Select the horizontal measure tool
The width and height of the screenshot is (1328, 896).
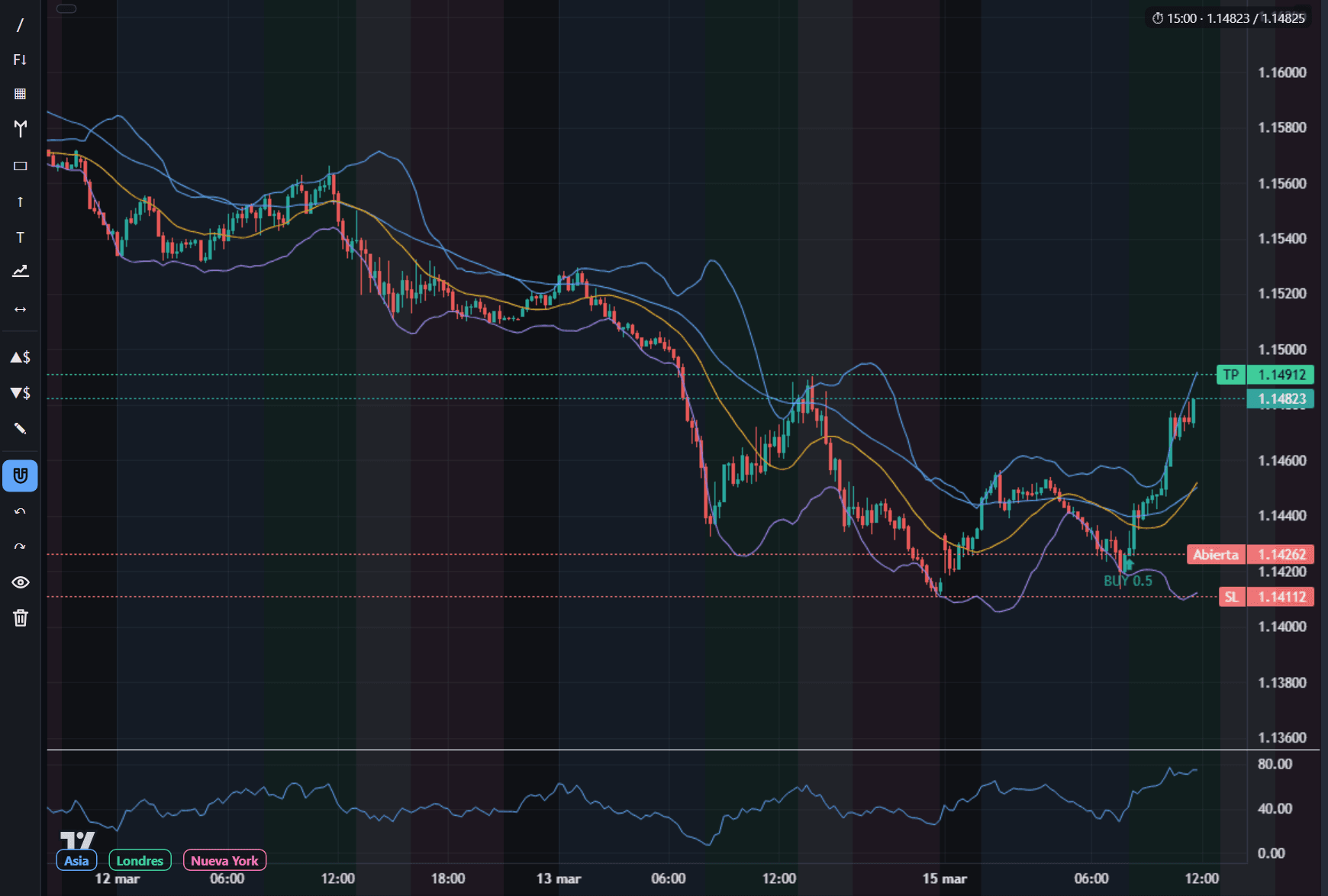click(x=20, y=309)
